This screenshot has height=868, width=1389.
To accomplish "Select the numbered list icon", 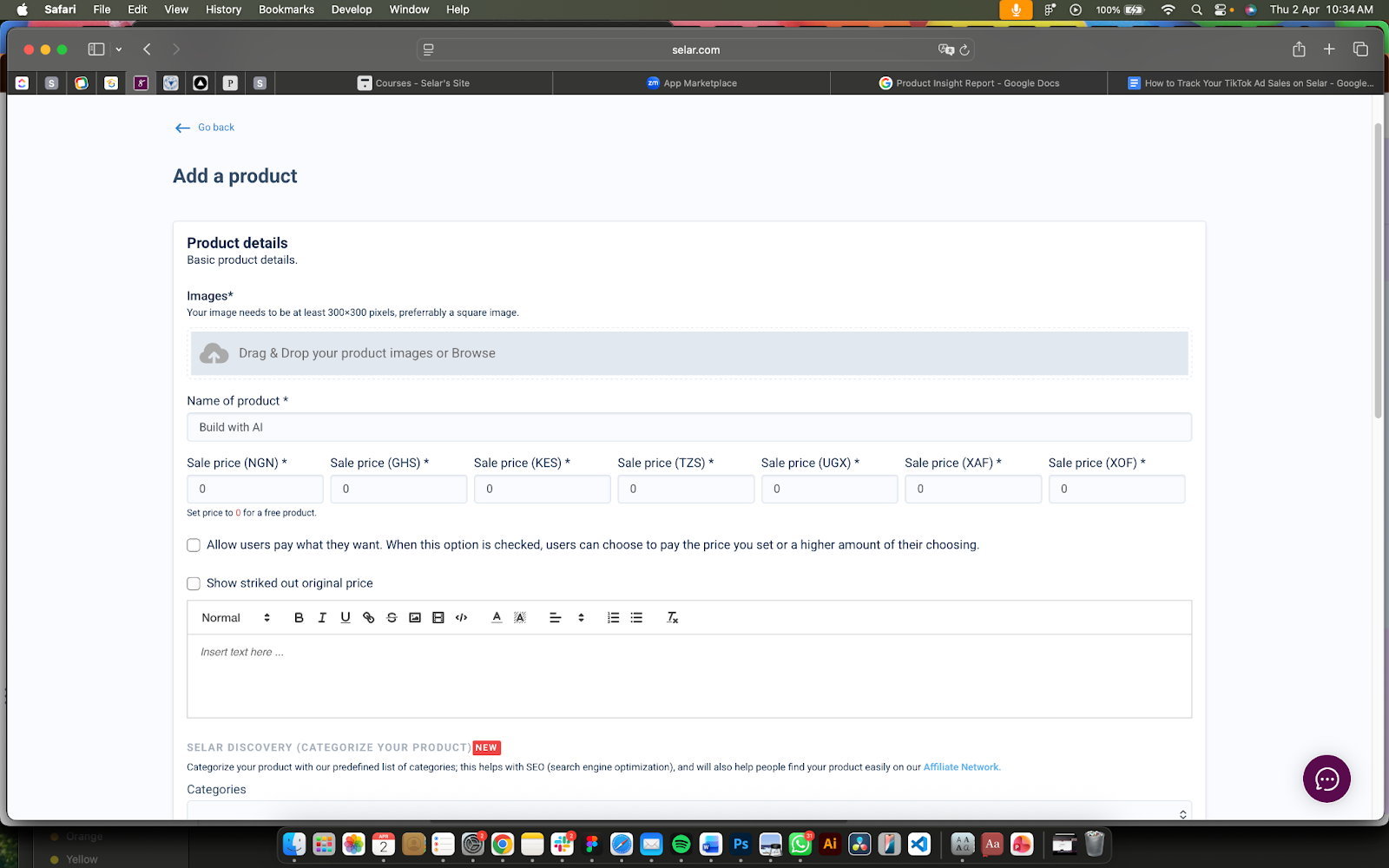I will tap(613, 618).
